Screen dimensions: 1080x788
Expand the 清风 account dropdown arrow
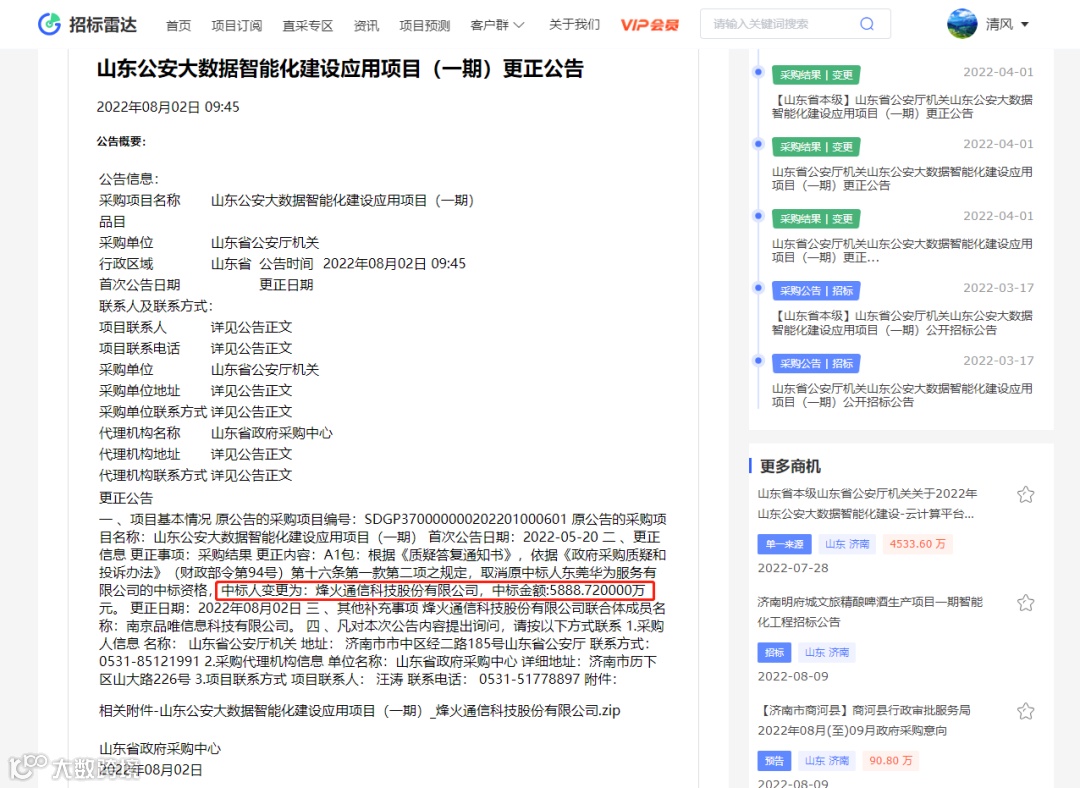[x=1025, y=25]
